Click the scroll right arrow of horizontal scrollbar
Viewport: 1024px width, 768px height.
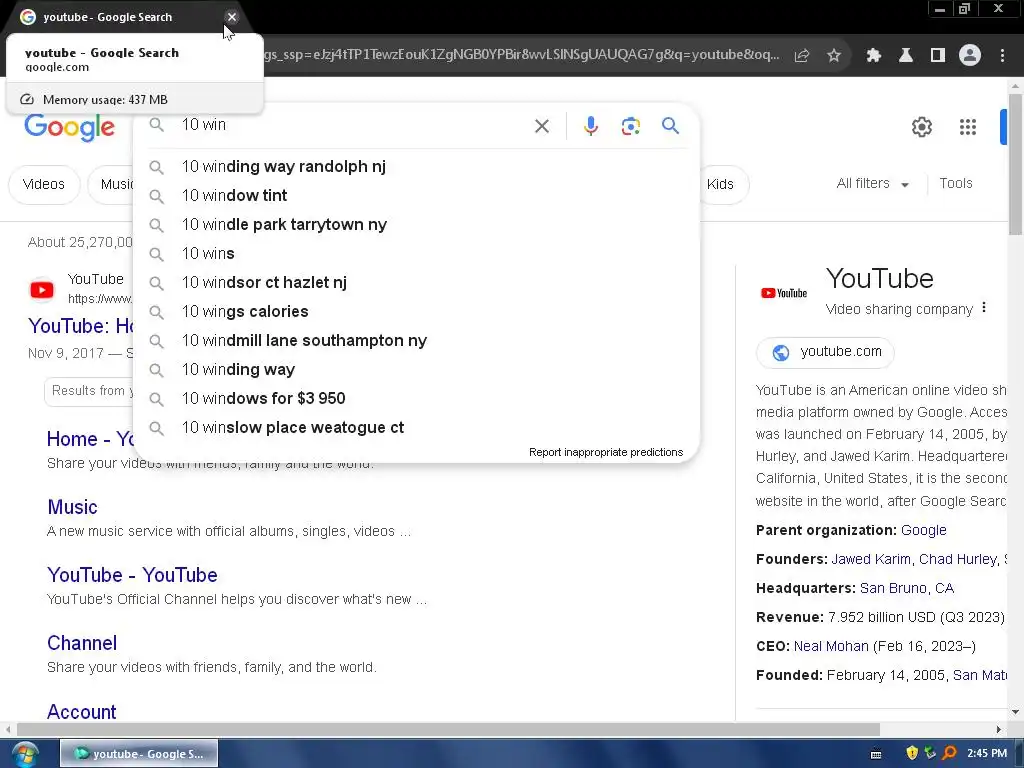pyautogui.click(x=999, y=729)
